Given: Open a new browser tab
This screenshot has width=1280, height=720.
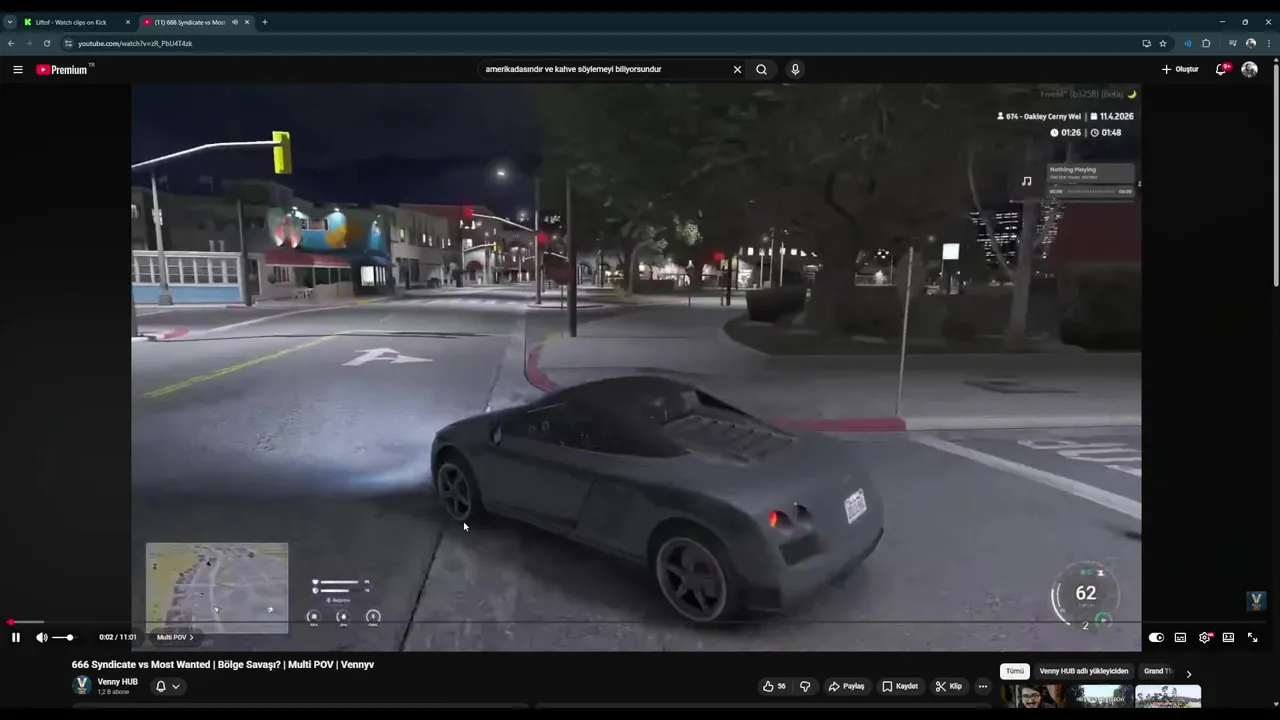Looking at the screenshot, I should 265,22.
